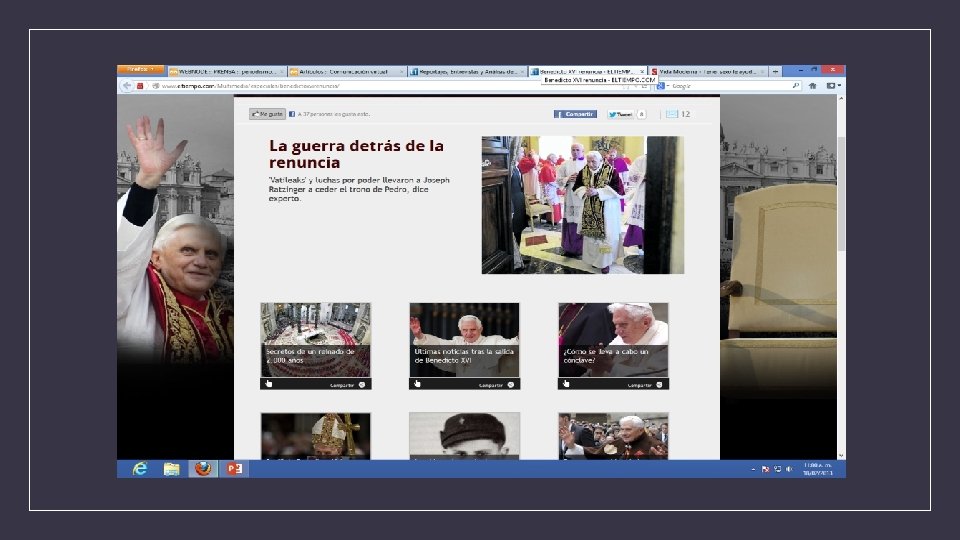Open the Firefox home page icon
960x540 pixels.
(x=812, y=86)
